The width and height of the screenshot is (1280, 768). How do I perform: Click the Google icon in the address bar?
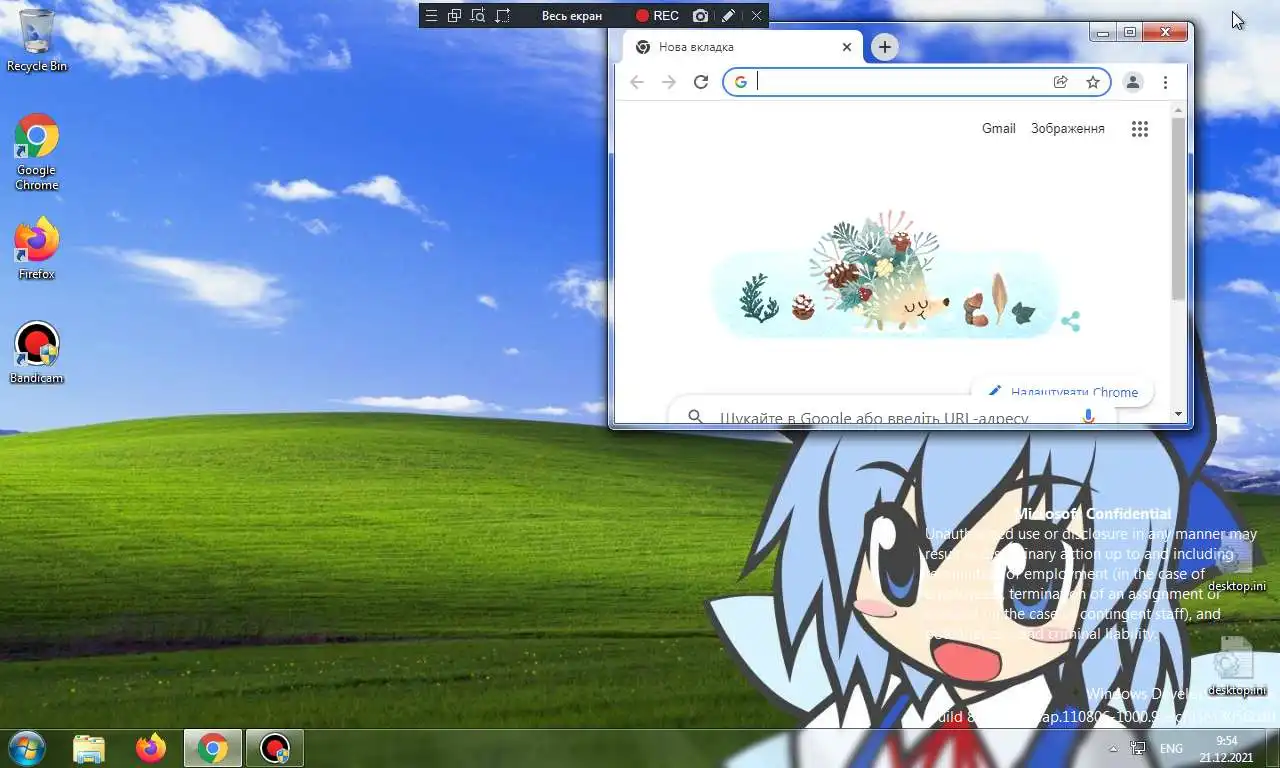click(x=741, y=82)
